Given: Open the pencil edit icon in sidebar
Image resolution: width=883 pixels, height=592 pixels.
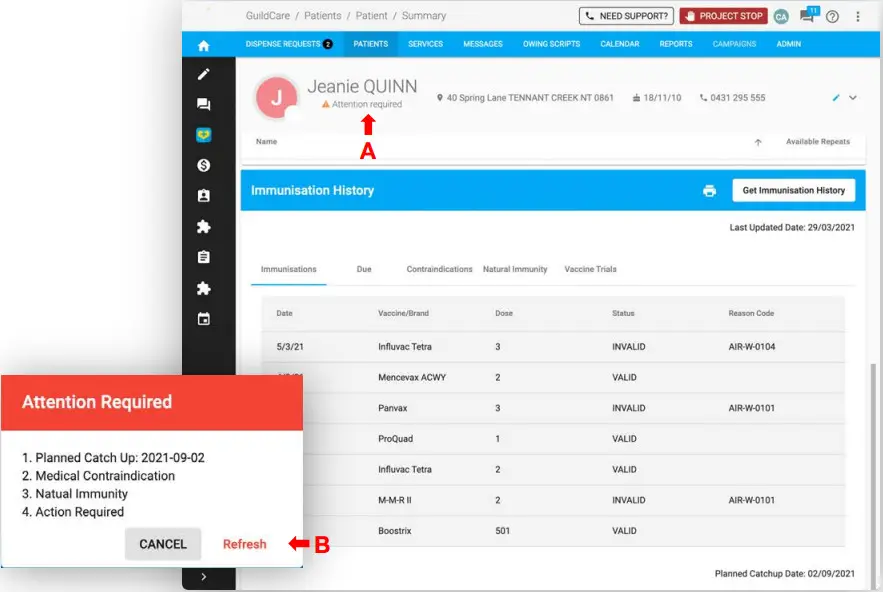Looking at the screenshot, I should pos(203,74).
